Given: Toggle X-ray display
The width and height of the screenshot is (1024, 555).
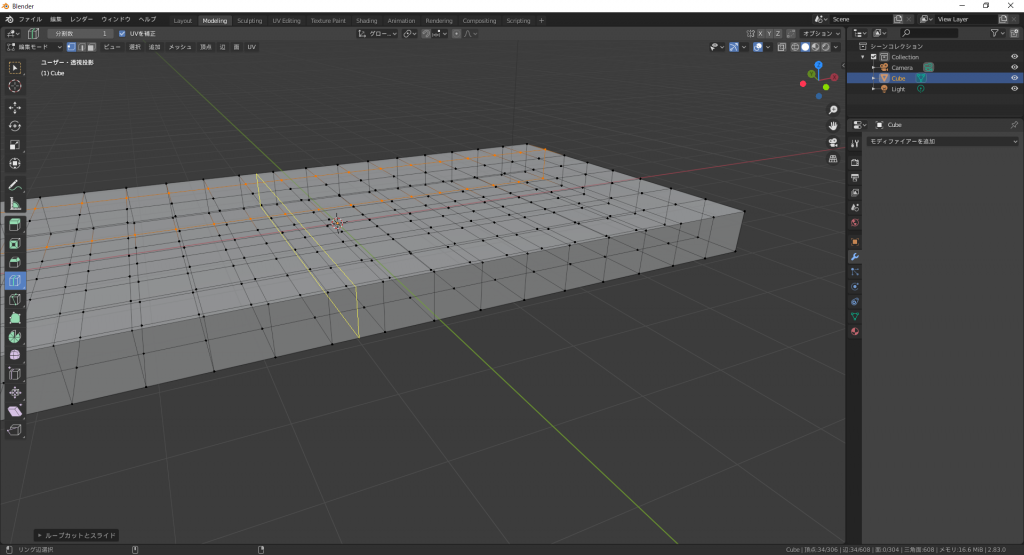Looking at the screenshot, I should (781, 47).
